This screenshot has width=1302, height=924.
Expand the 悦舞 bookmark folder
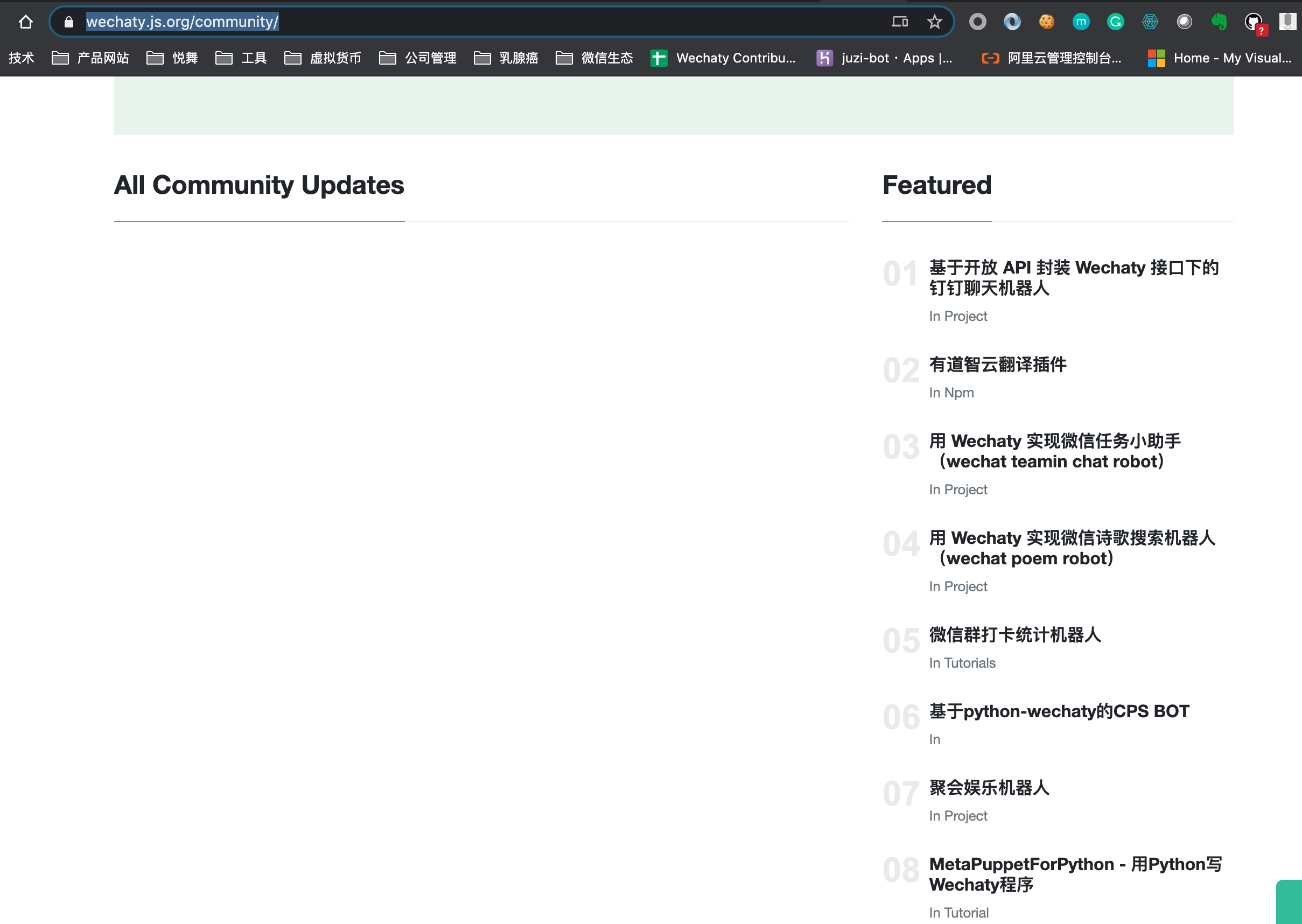coord(172,58)
